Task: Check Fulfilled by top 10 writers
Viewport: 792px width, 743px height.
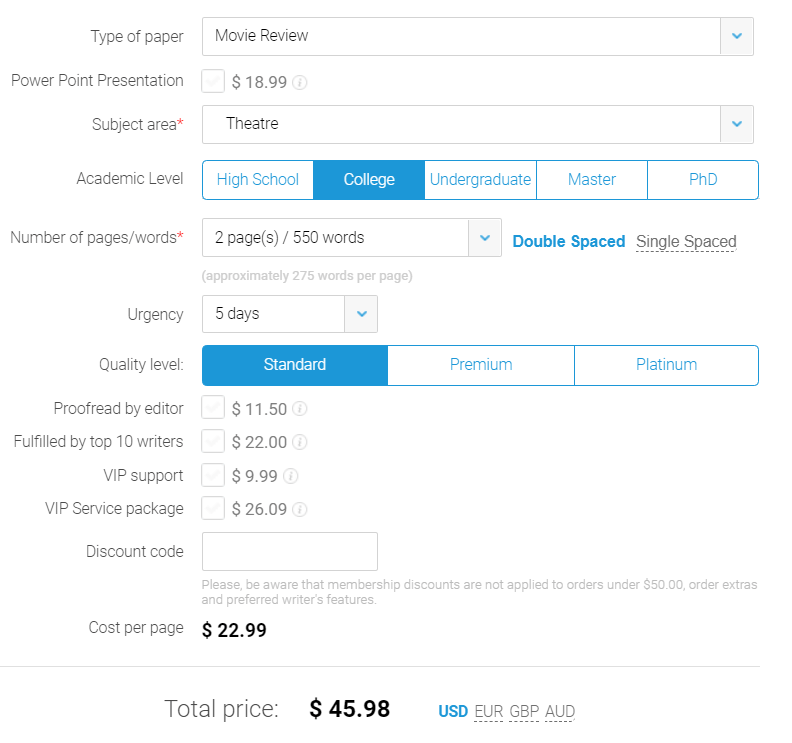Action: pos(213,441)
